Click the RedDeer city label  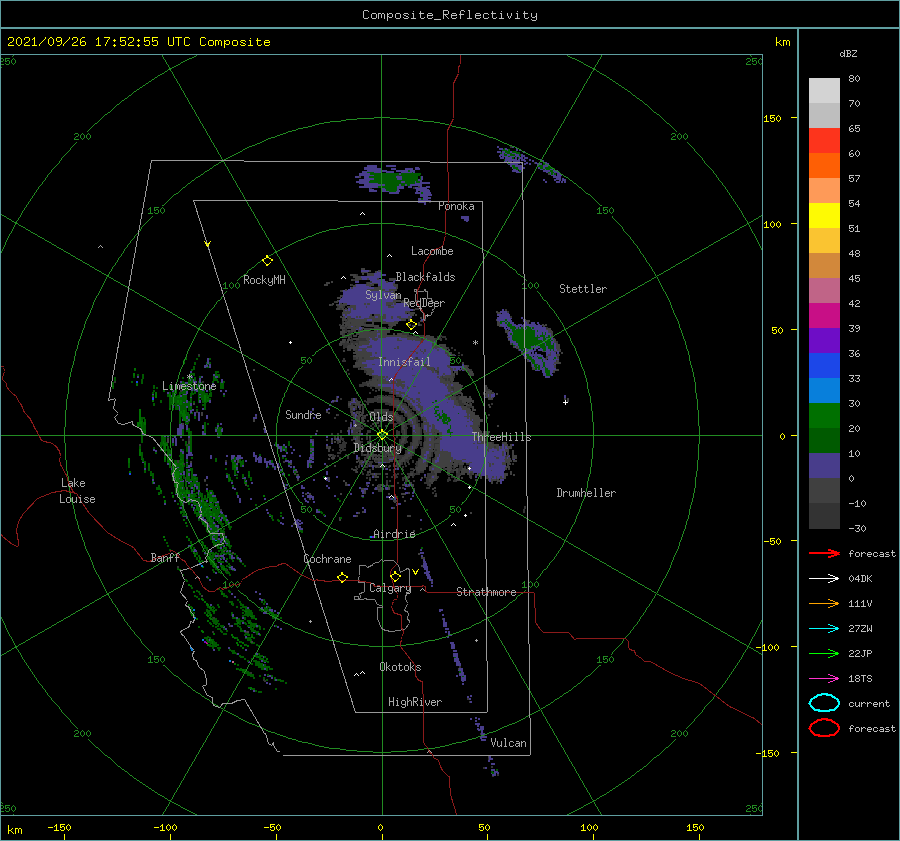tap(424, 303)
